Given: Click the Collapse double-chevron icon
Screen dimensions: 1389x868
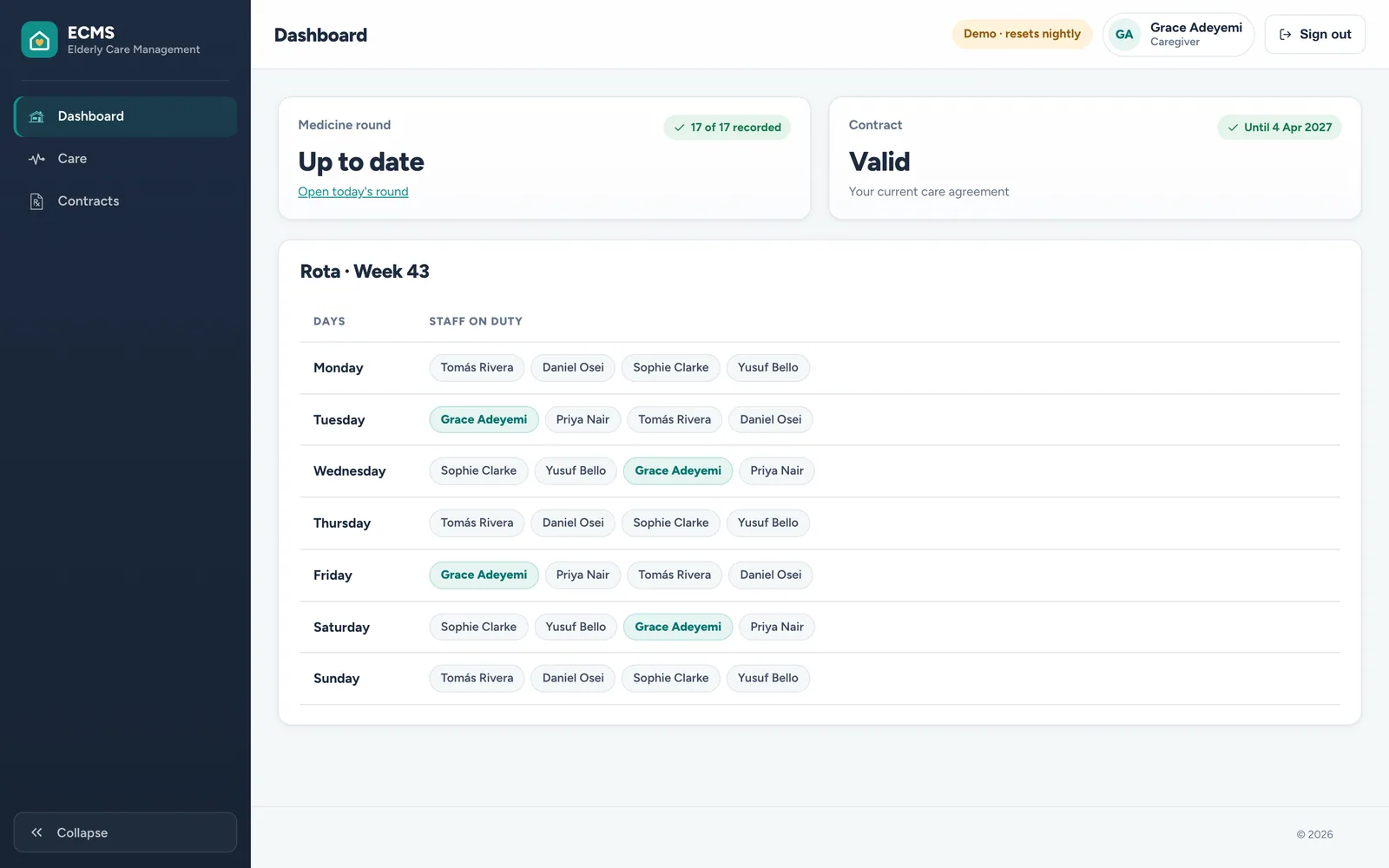Looking at the screenshot, I should pyautogui.click(x=36, y=832).
